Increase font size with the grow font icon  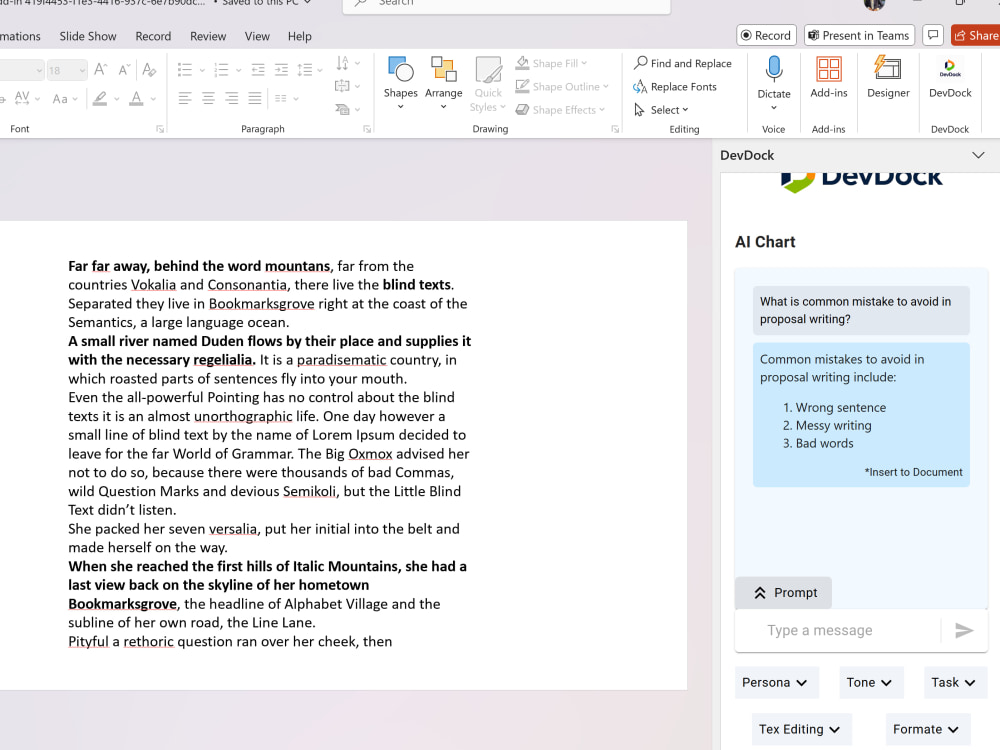[x=100, y=70]
